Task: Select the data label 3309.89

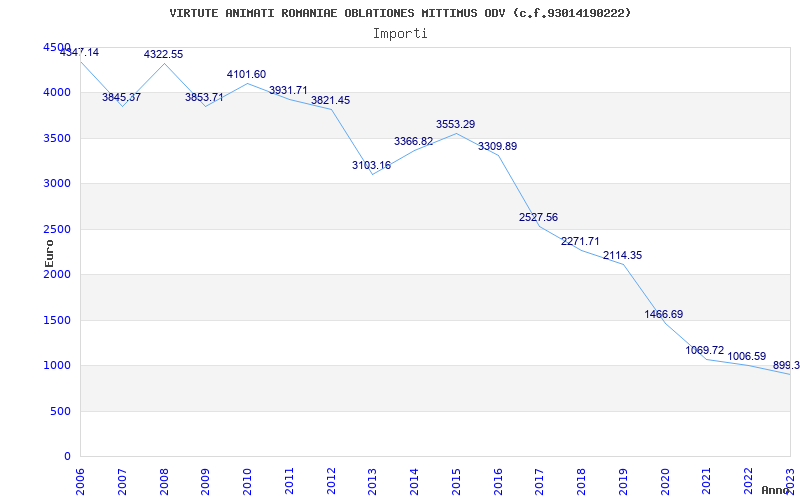Action: pyautogui.click(x=497, y=146)
